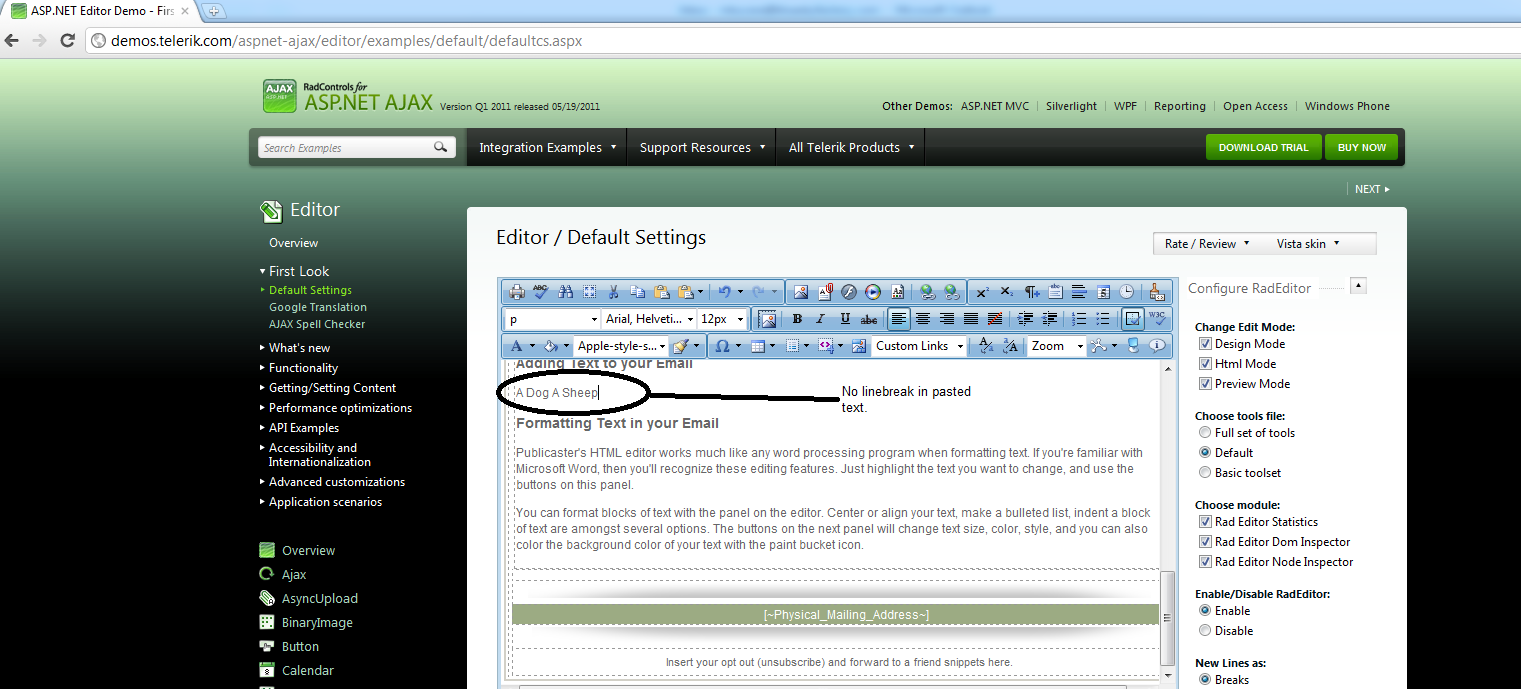Toggle the Preview Mode checkbox
The height and width of the screenshot is (689, 1521).
coord(1205,384)
